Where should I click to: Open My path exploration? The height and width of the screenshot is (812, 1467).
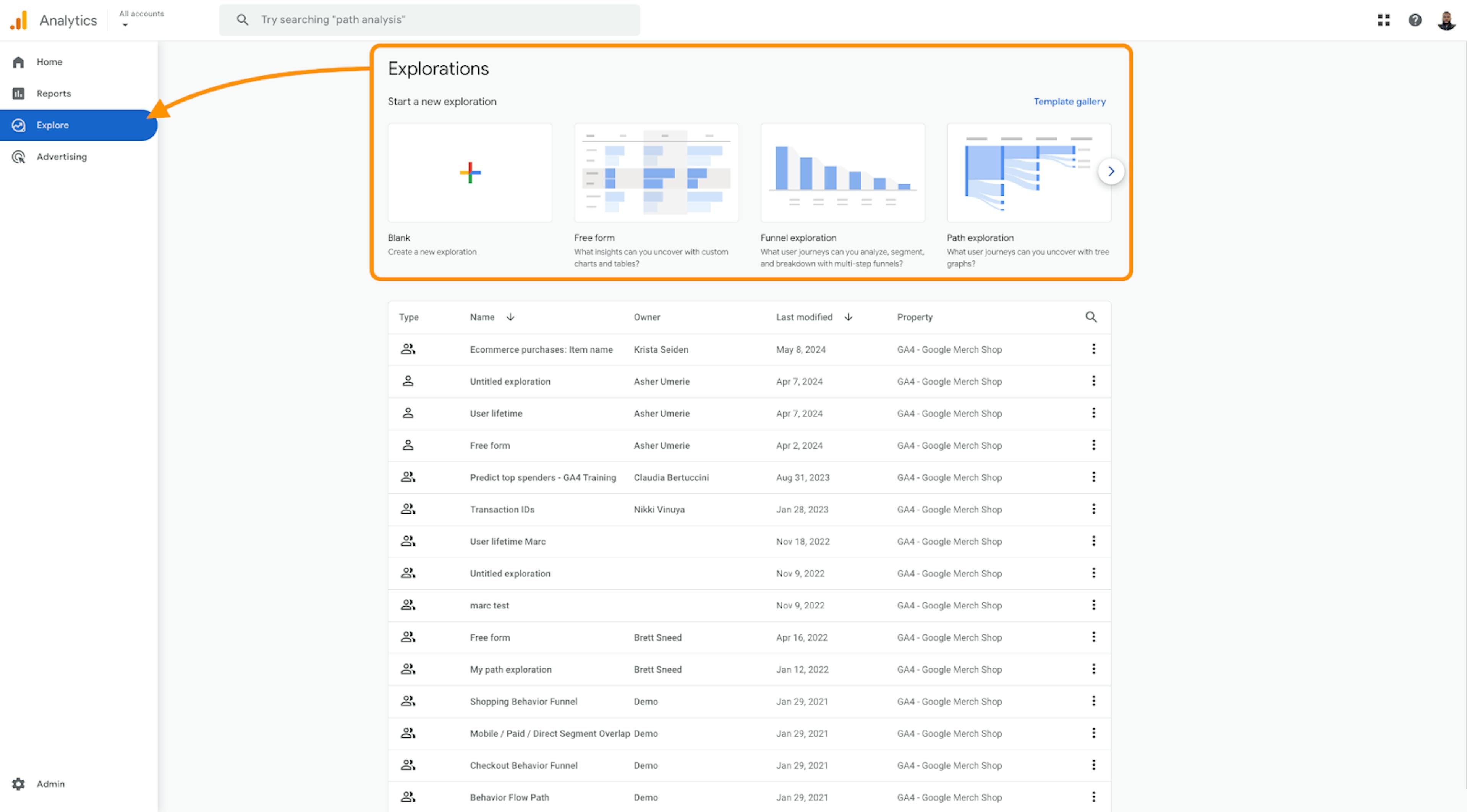pos(510,670)
